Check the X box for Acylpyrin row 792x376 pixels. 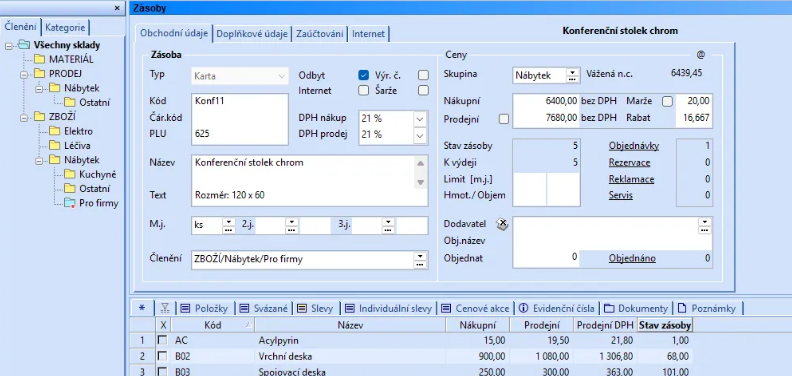tap(163, 340)
